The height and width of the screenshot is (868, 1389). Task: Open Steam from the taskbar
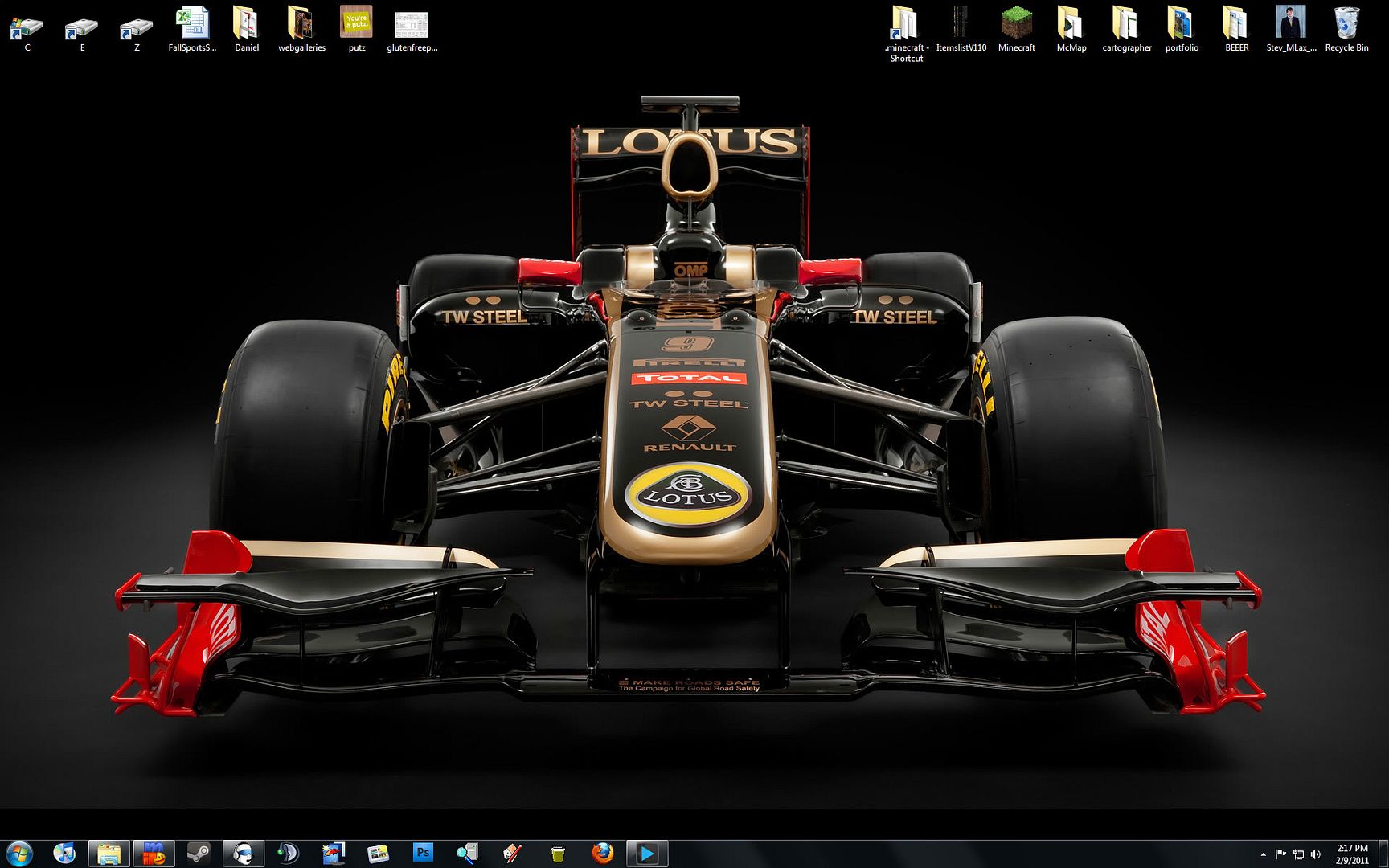[x=199, y=853]
